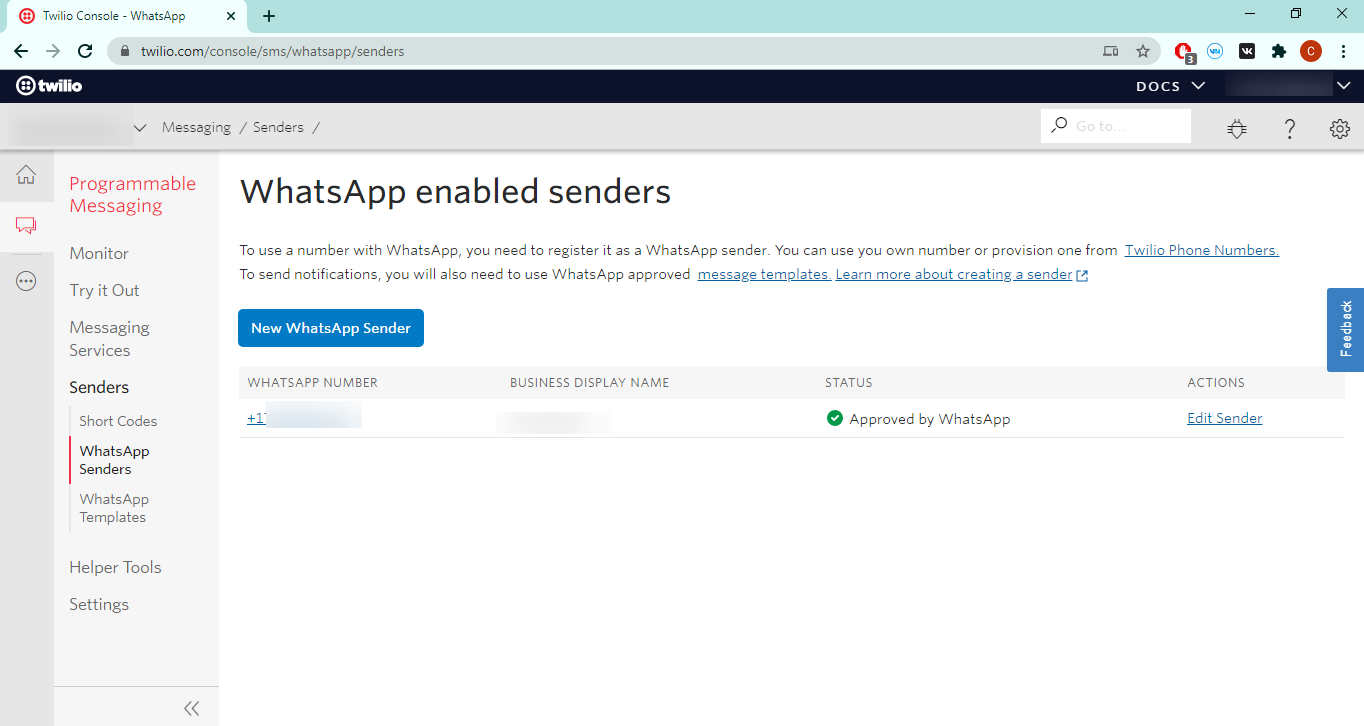Click the blue circular extension icon
1364x726 pixels.
(x=1215, y=51)
